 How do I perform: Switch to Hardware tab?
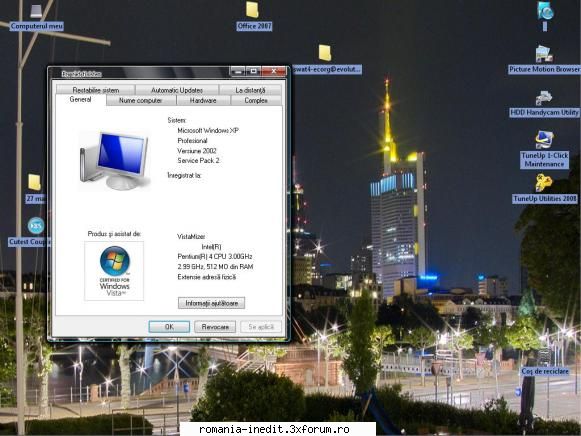click(203, 100)
